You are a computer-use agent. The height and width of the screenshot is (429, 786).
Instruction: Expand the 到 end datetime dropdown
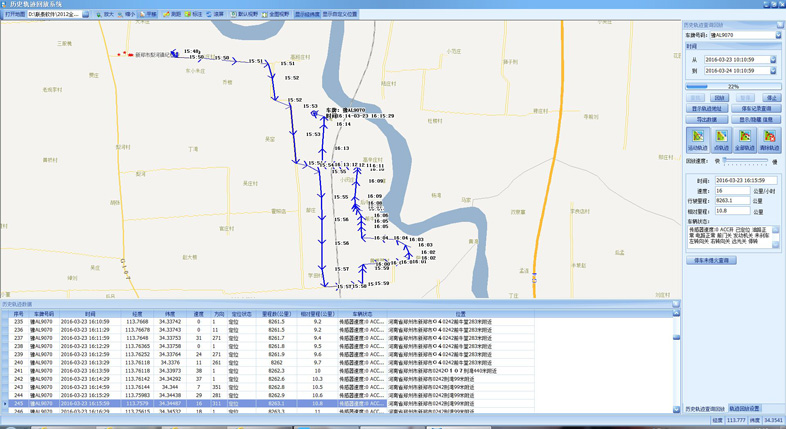coord(773,71)
